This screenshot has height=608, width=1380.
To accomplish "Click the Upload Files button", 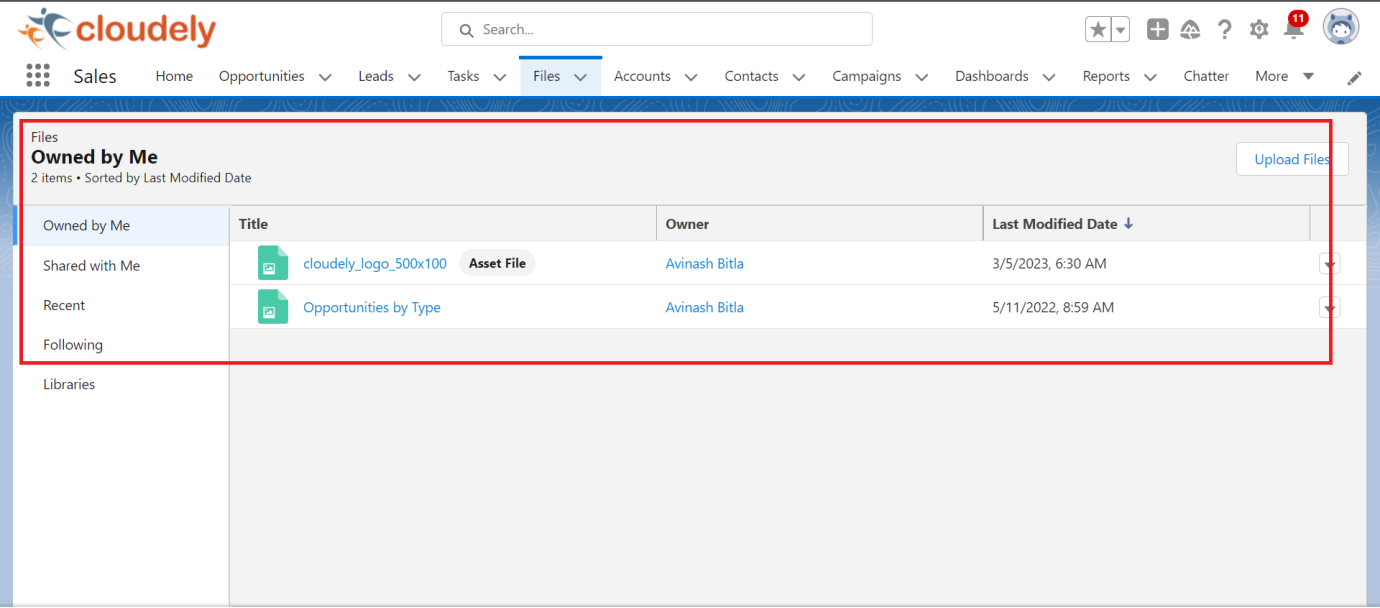I will 1292,159.
